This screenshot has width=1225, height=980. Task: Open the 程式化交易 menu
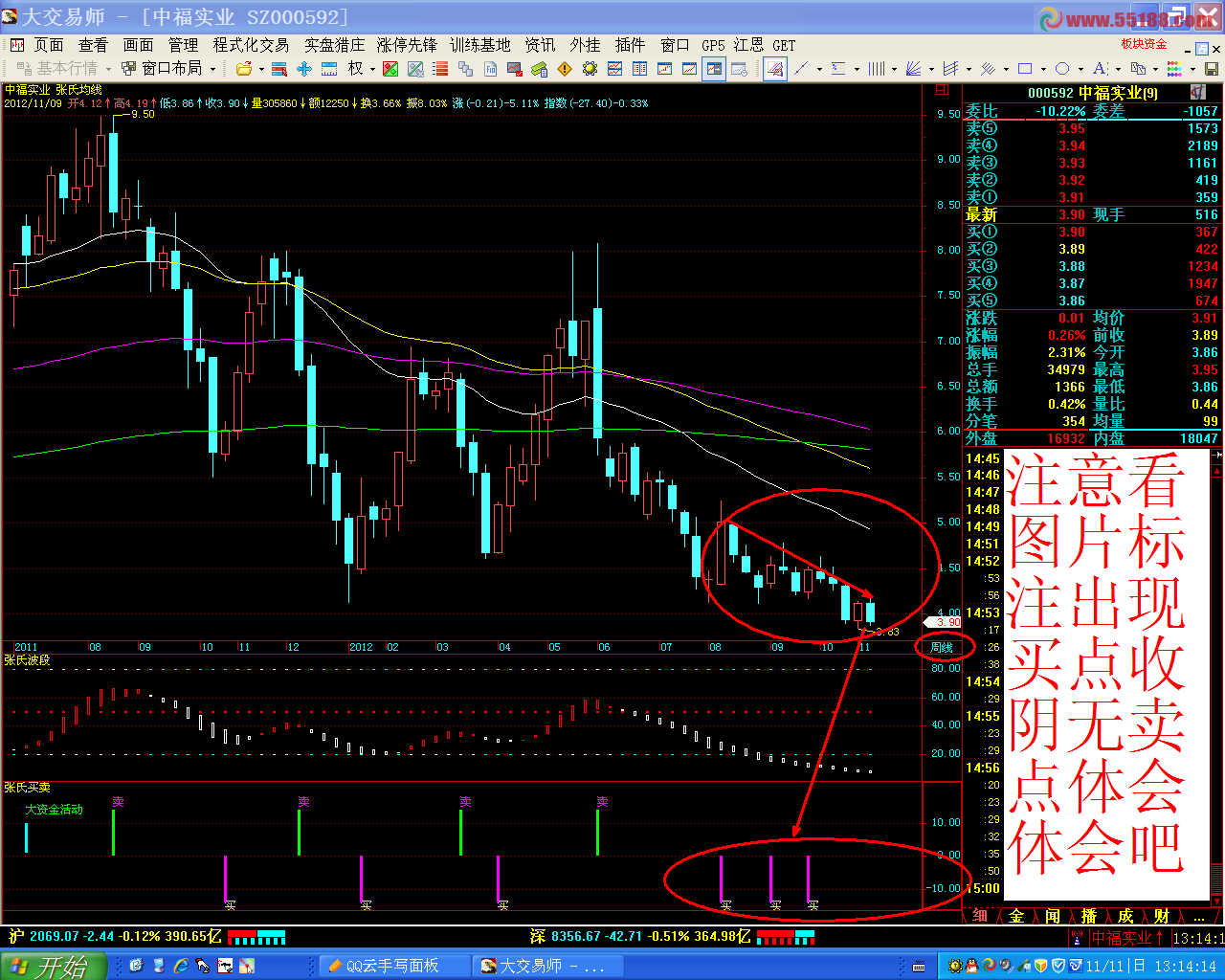(251, 45)
